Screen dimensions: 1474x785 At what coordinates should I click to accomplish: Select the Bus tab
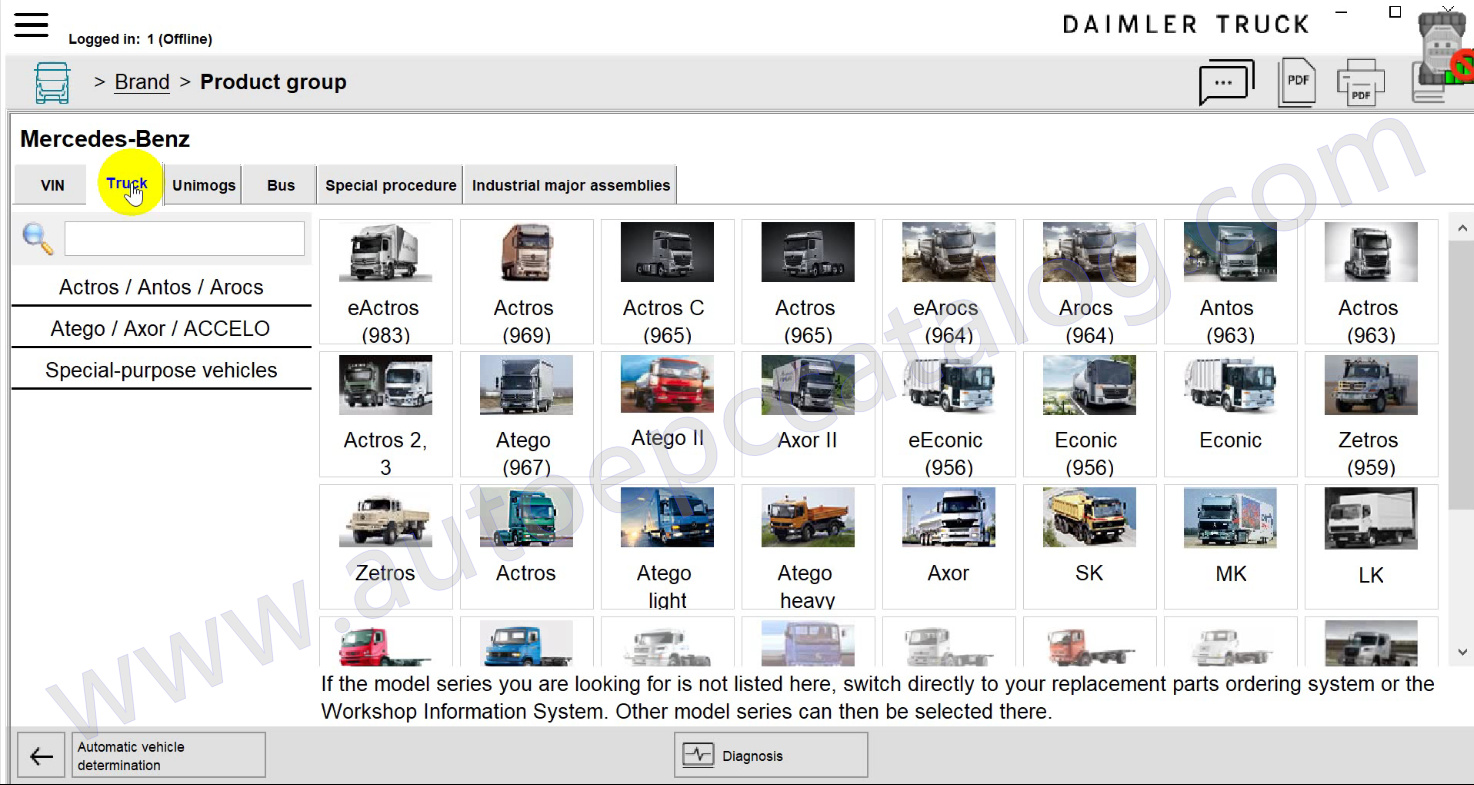pos(281,185)
